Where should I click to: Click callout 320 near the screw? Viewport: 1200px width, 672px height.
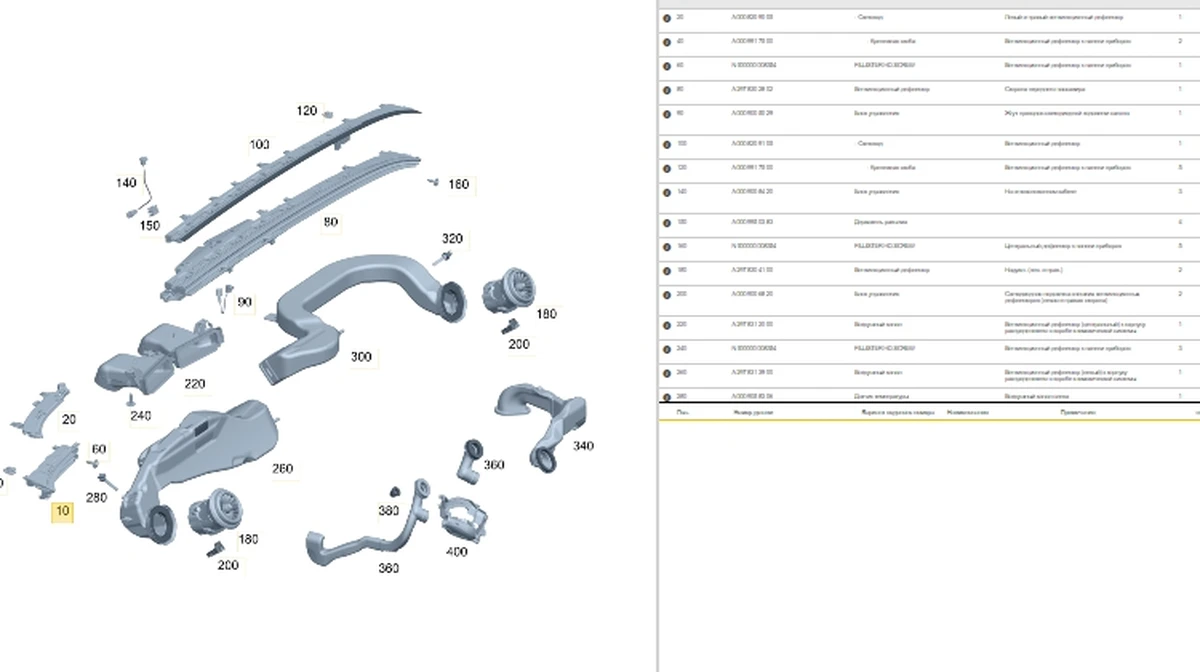(x=453, y=239)
